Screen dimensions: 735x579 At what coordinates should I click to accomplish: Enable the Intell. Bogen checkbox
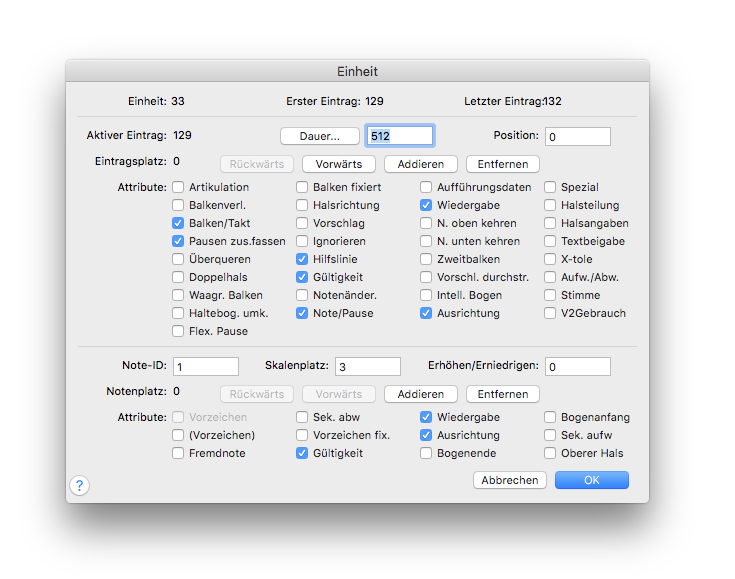[426, 295]
